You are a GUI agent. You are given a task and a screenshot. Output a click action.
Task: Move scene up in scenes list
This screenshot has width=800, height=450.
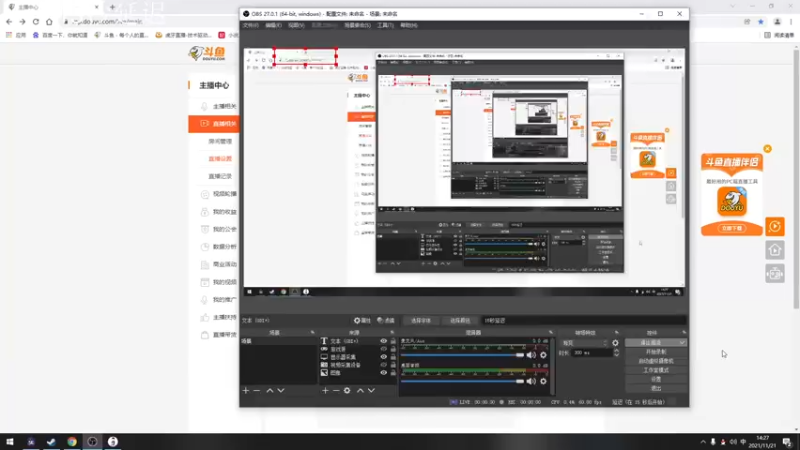coord(270,390)
